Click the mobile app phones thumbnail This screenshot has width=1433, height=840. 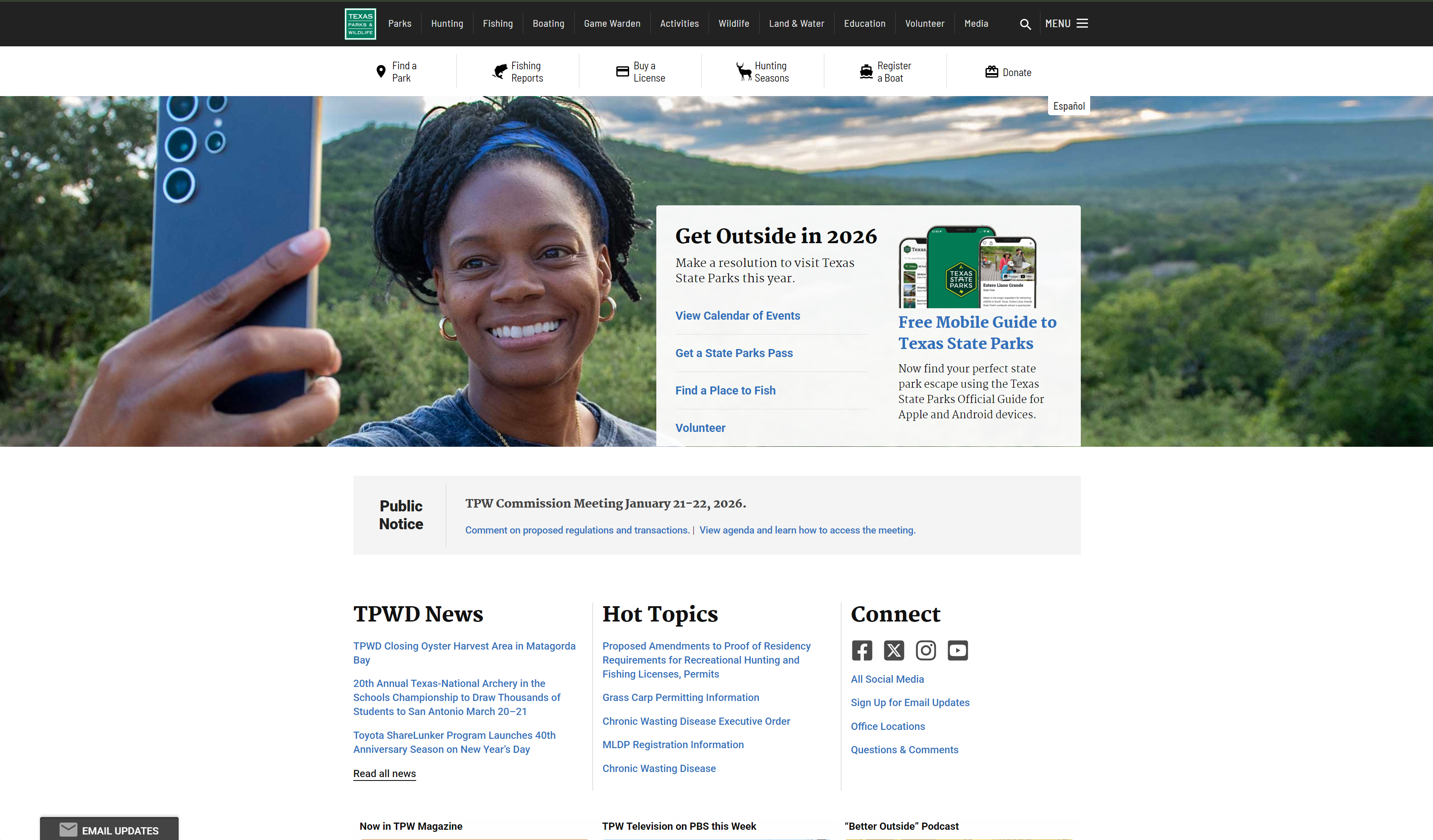pos(967,267)
